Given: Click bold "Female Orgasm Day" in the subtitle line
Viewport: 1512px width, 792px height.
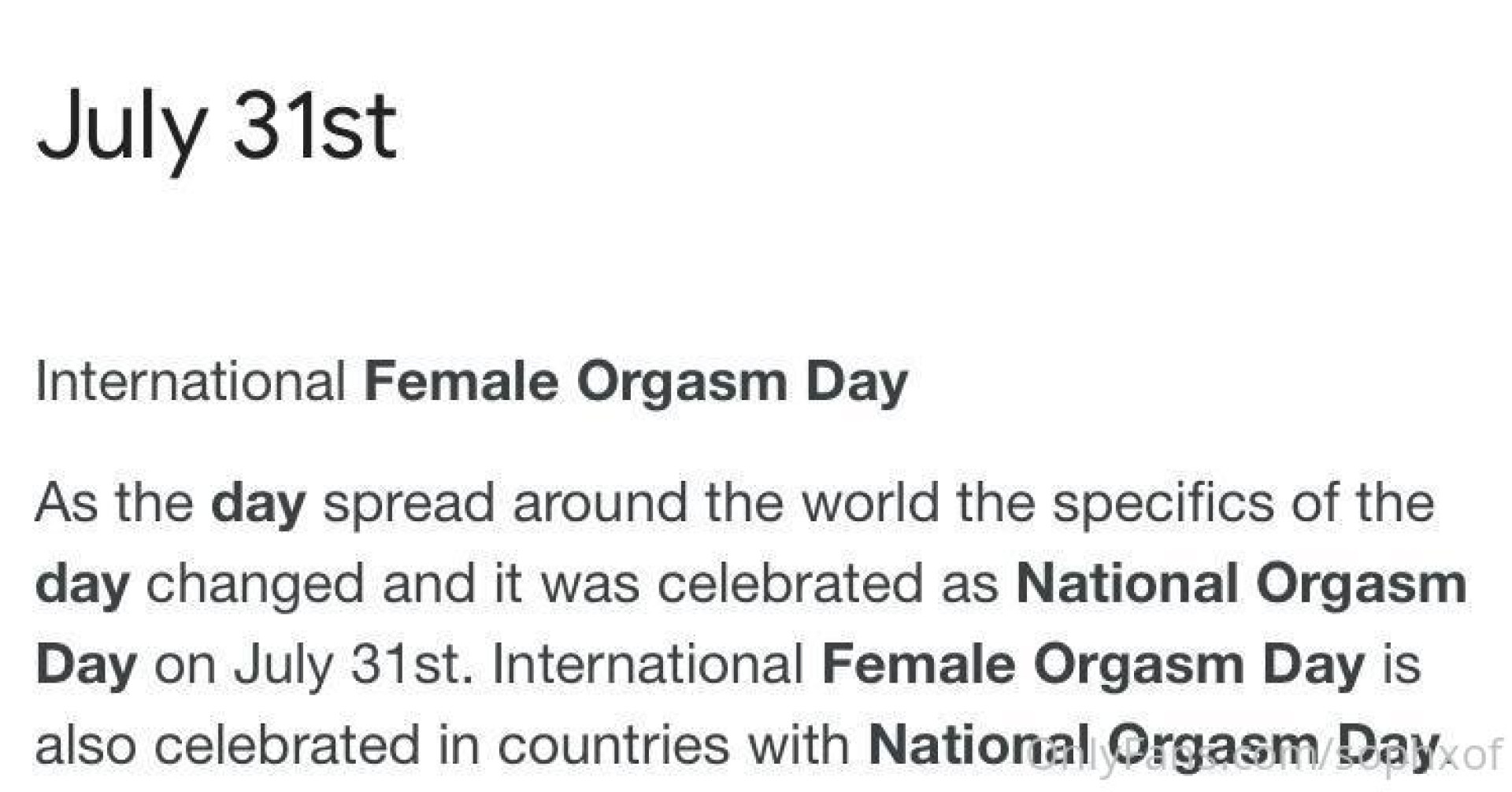Looking at the screenshot, I should click(636, 383).
